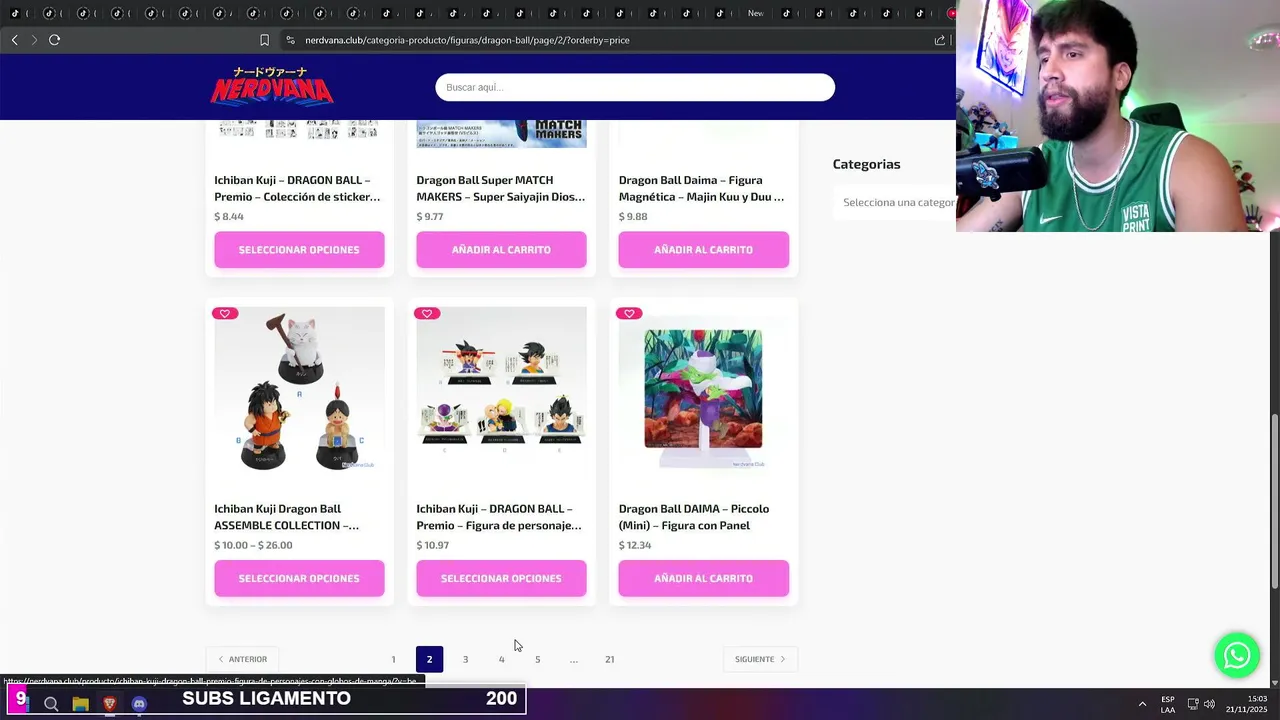Click the heart on the Figura de personaje card
Viewport: 1280px width, 720px height.
tap(427, 313)
